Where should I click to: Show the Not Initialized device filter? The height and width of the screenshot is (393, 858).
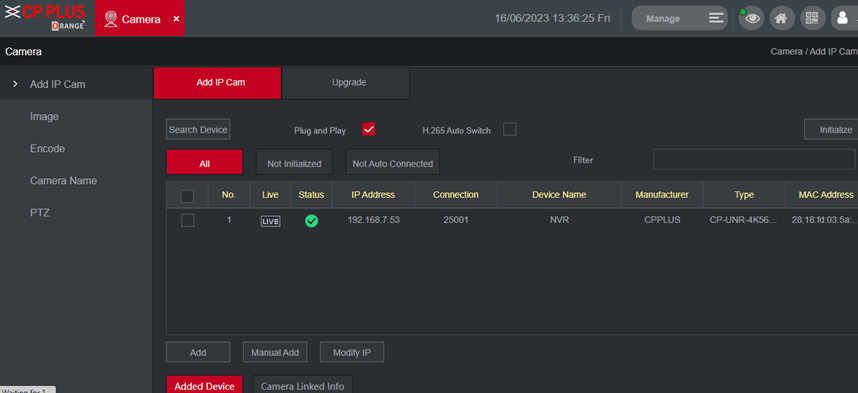click(294, 163)
